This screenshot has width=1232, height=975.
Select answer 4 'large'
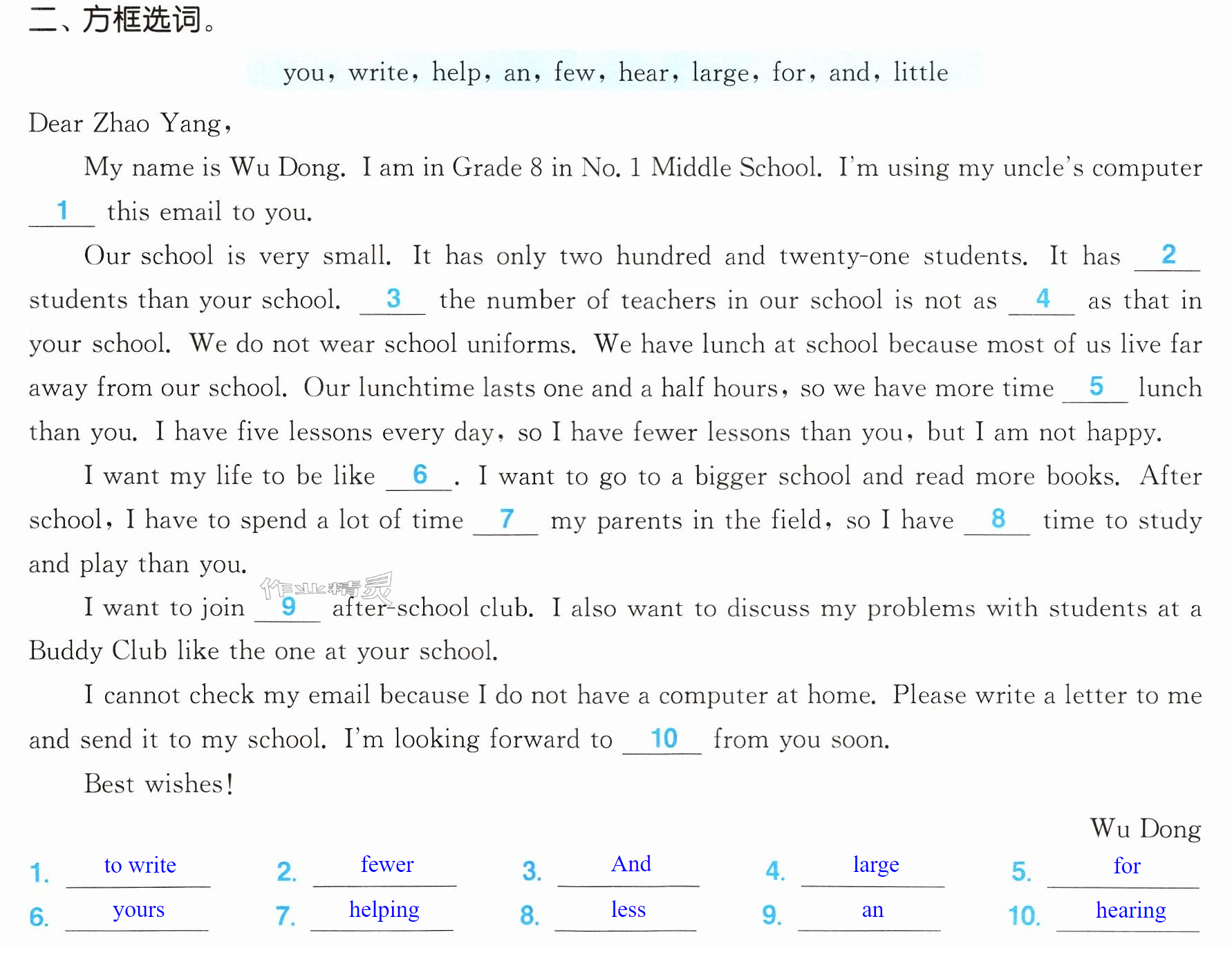[x=875, y=865]
